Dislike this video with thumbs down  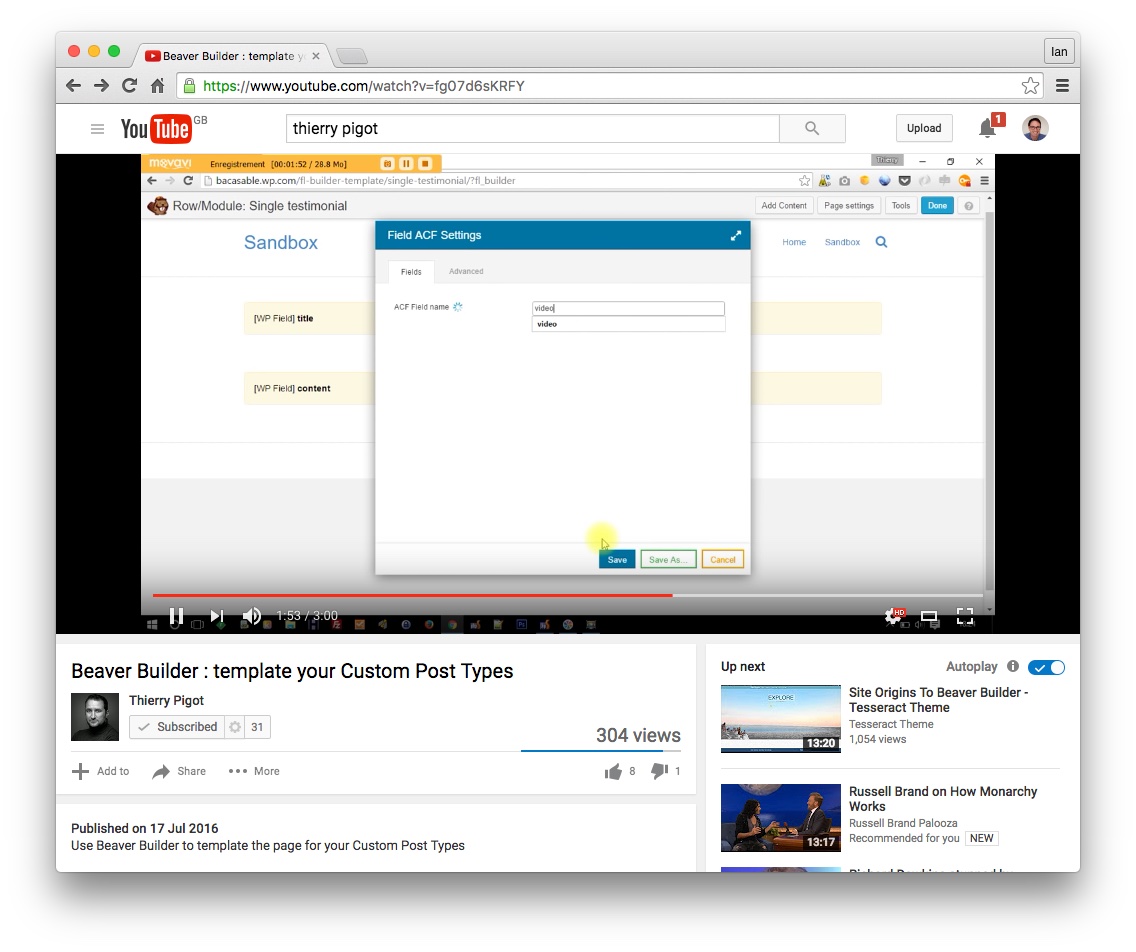(x=659, y=772)
